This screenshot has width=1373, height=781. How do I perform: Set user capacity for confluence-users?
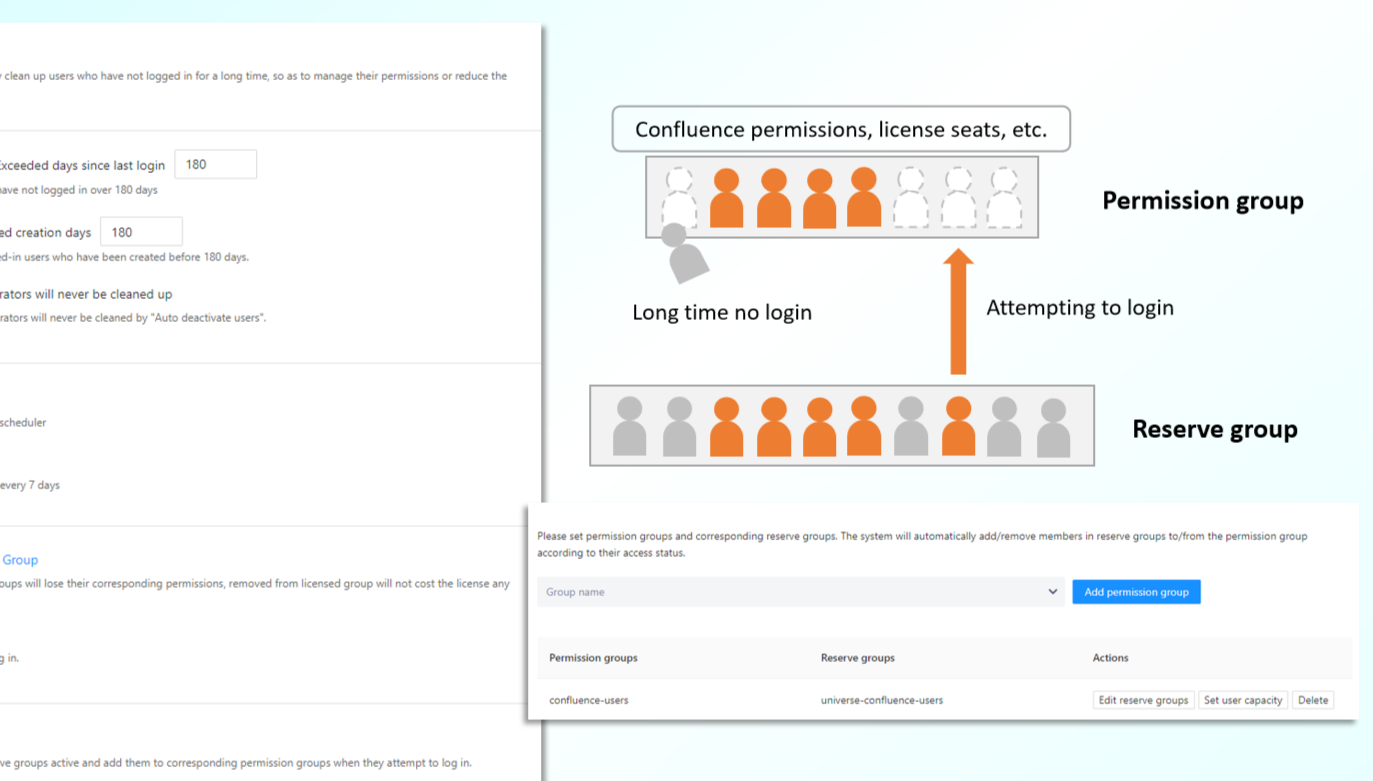(x=1243, y=700)
